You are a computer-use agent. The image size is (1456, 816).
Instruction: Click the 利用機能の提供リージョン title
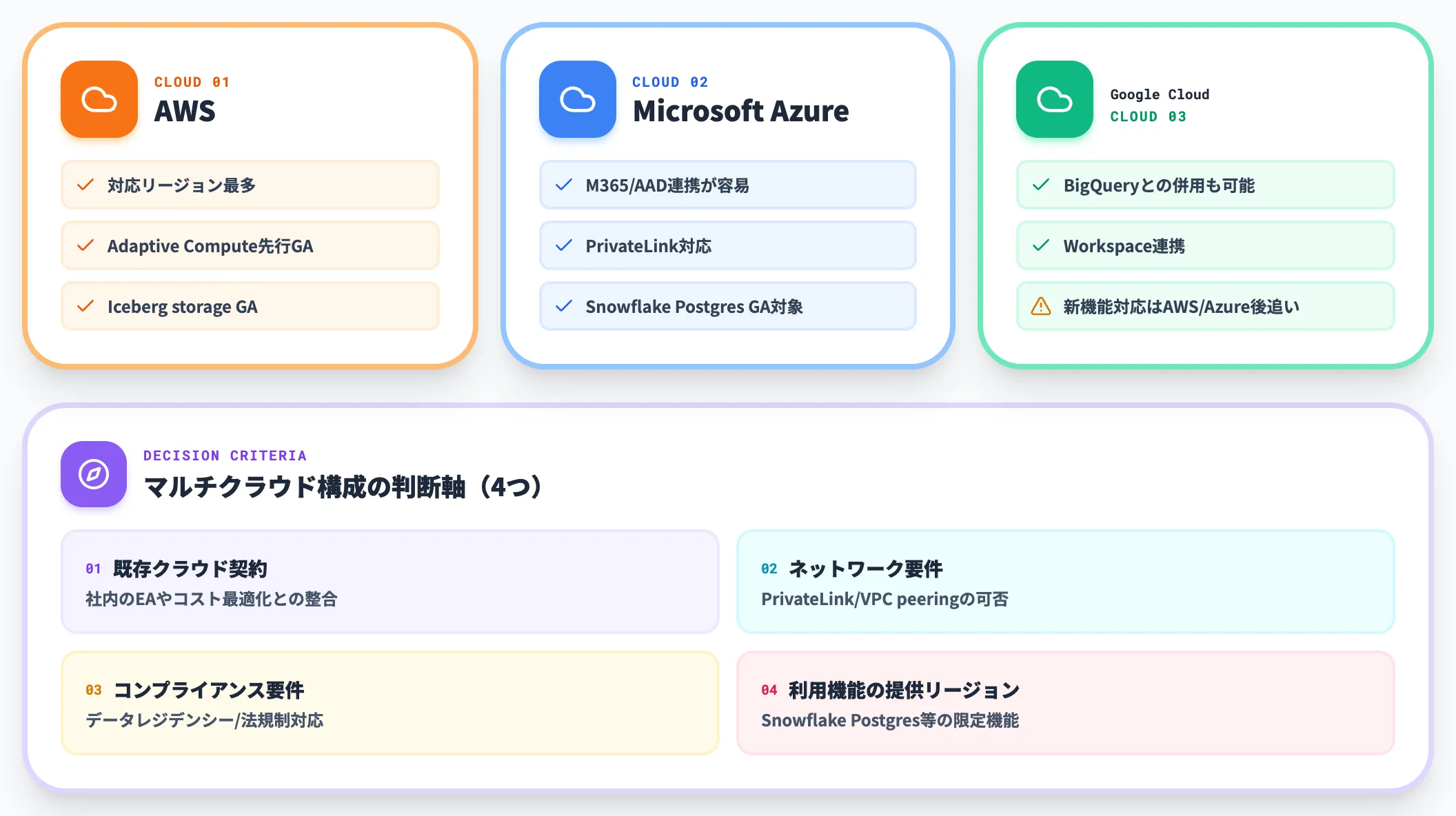pyautogui.click(x=904, y=690)
